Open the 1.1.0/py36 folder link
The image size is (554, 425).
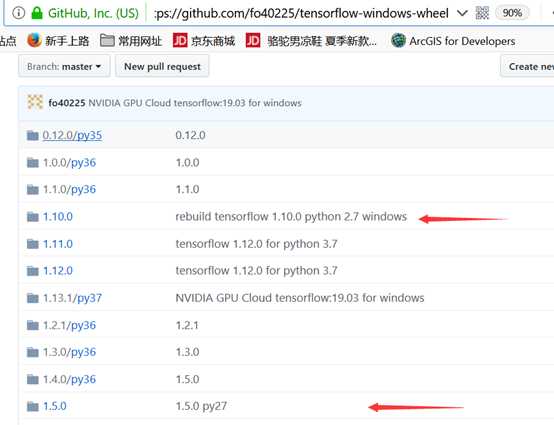[69, 189]
